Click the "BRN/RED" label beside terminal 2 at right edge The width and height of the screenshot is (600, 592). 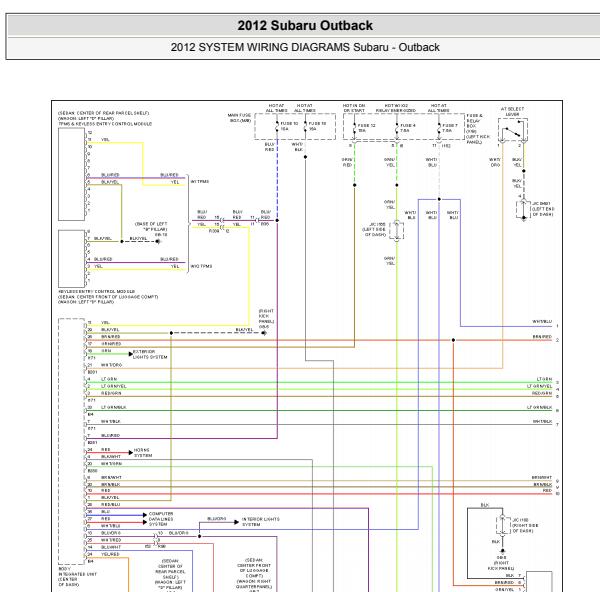click(542, 337)
